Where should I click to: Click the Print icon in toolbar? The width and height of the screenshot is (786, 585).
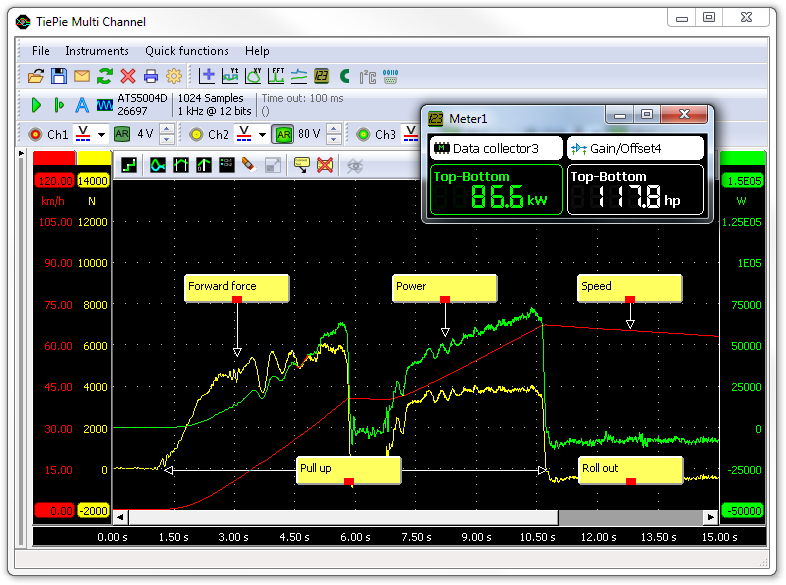pyautogui.click(x=151, y=76)
